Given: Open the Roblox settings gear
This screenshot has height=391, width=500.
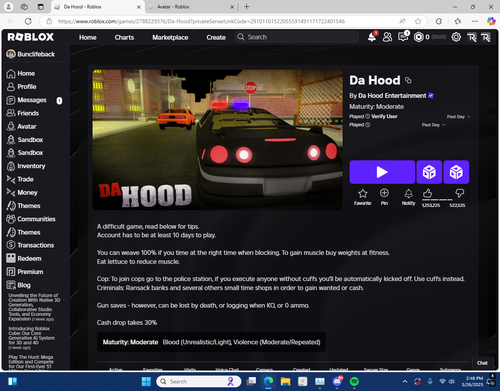Looking at the screenshot, I should (x=456, y=37).
